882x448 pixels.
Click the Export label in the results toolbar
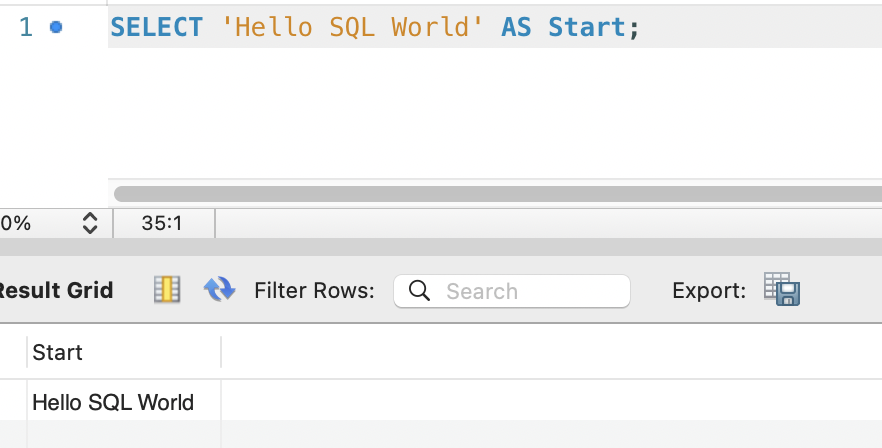point(709,291)
